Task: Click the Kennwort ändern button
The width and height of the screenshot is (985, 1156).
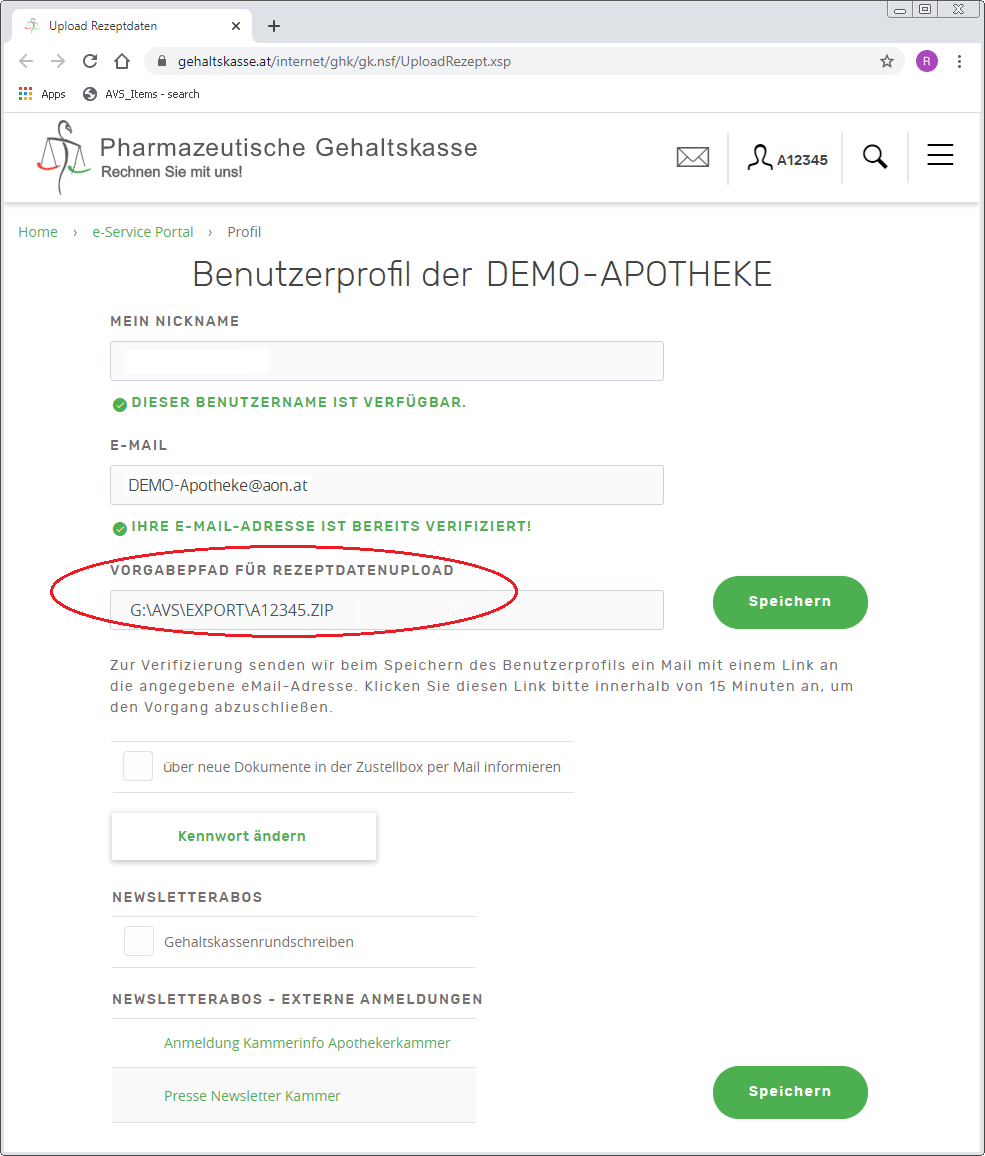Action: (x=243, y=836)
